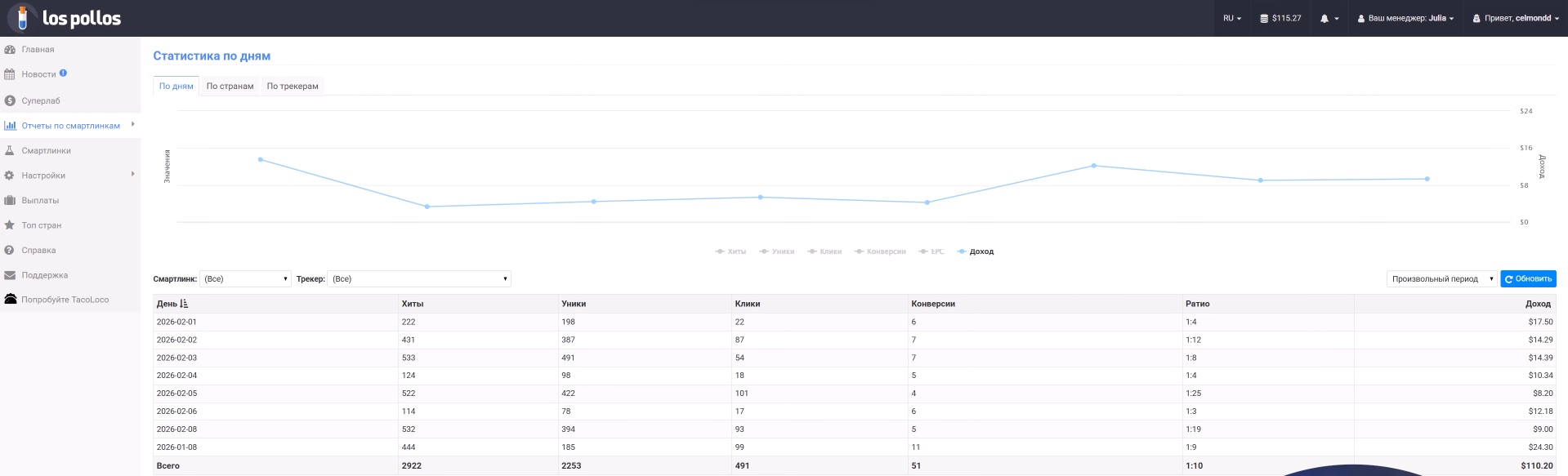
Task: Toggle Уники series in chart legend
Action: coord(777,251)
